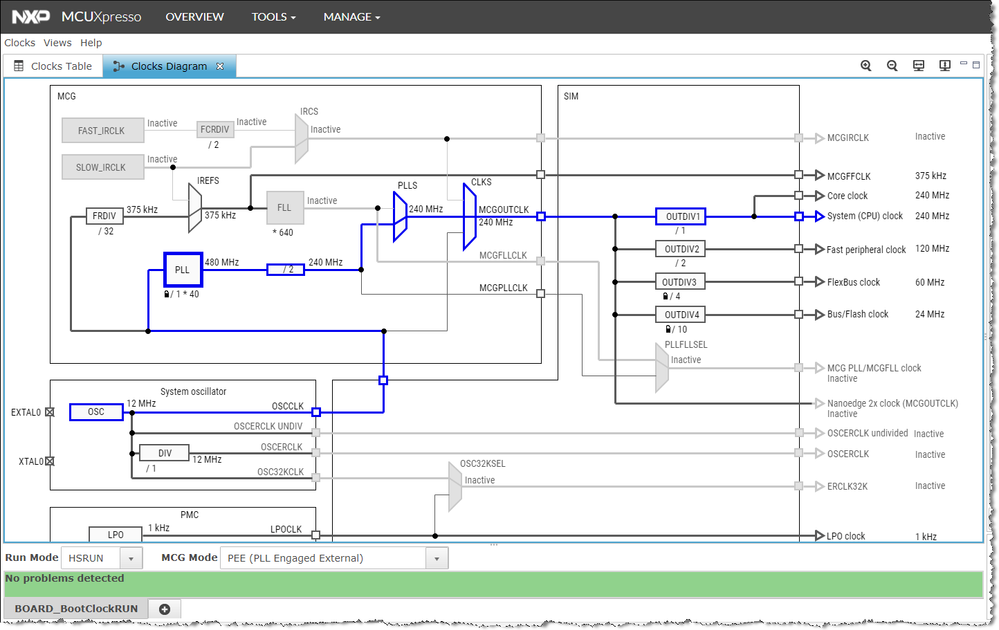Close the Clocks Diagram tab
The image size is (999, 630).
[220, 66]
